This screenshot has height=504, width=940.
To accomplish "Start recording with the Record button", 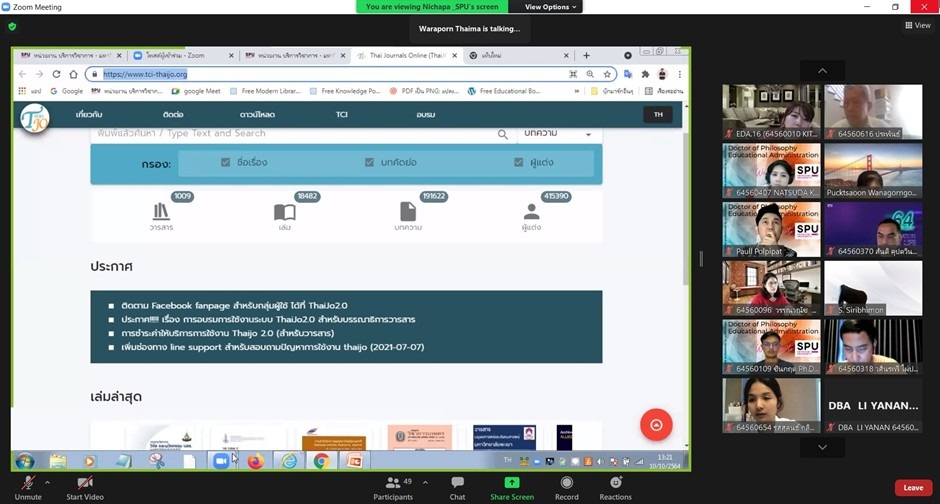I will (x=567, y=488).
